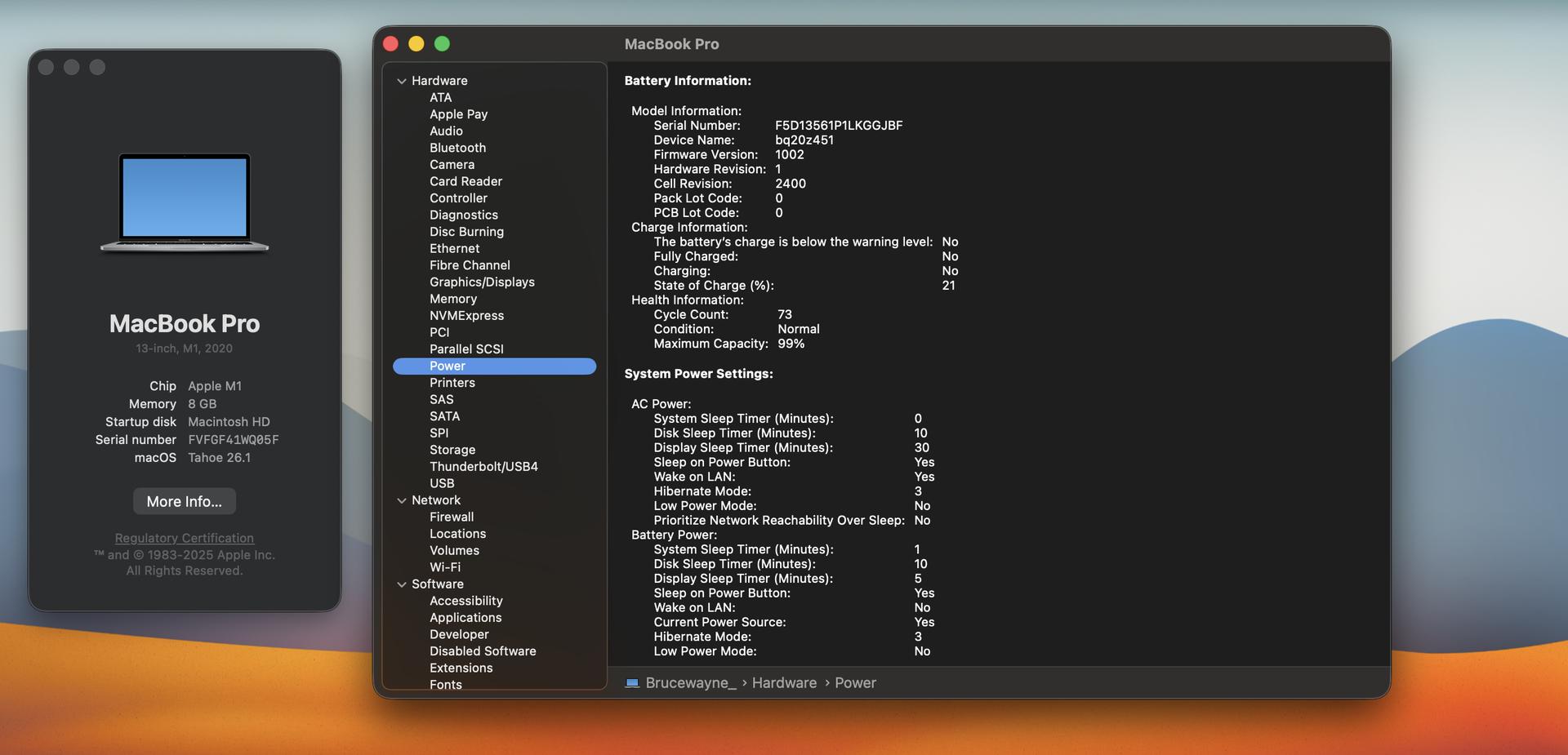Select Thunderbolt/USB4 in the sidebar
The image size is (1568, 755).
[x=483, y=467]
